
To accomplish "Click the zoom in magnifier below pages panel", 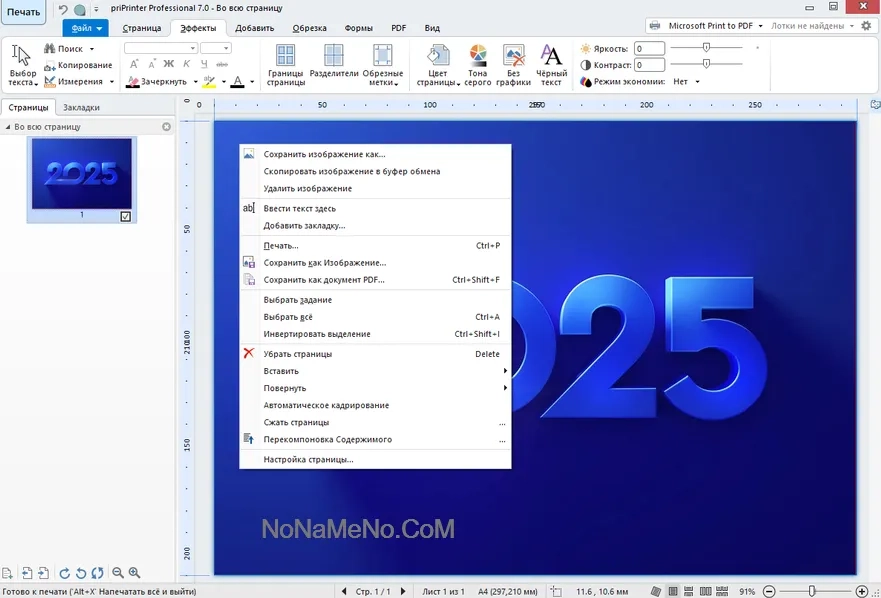I will (135, 573).
